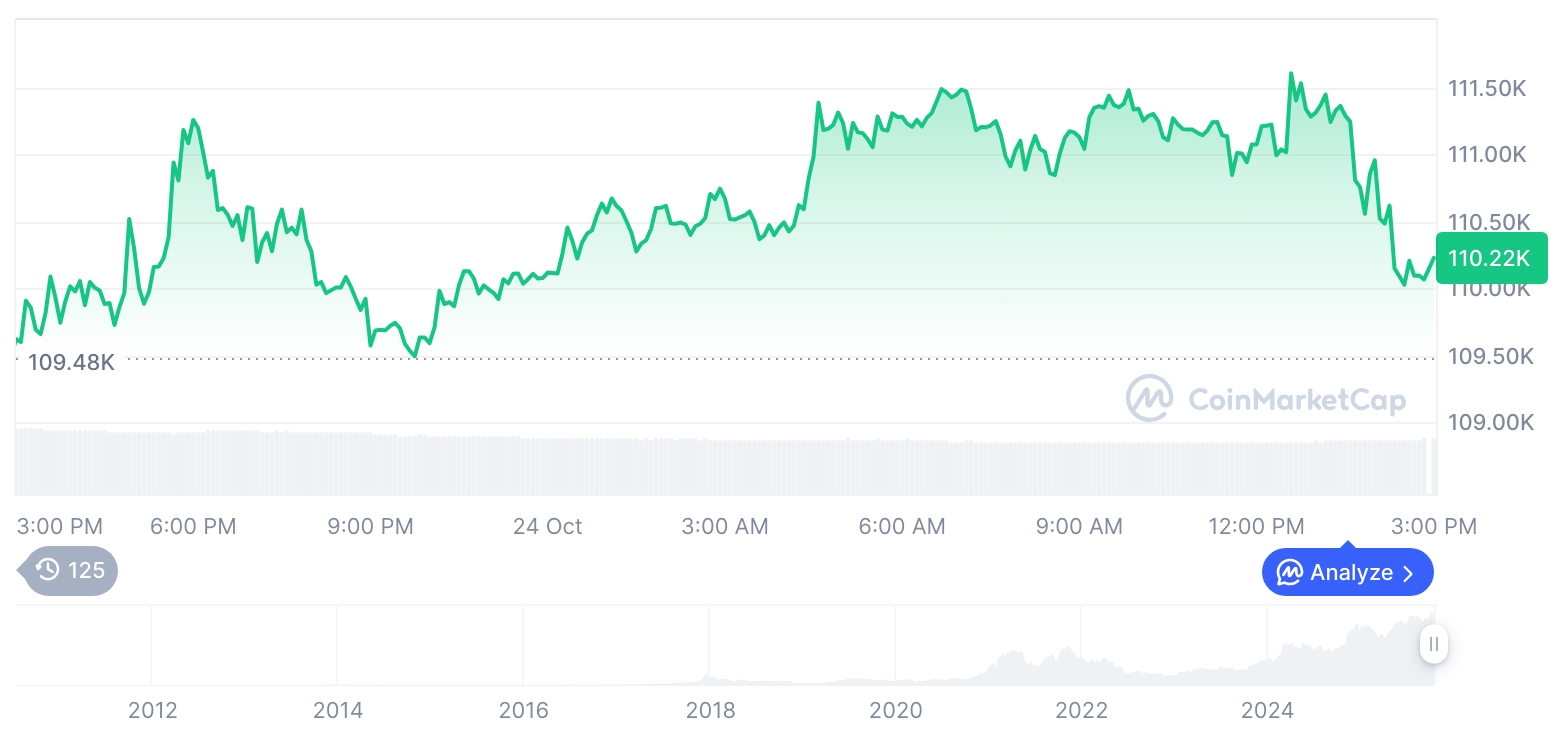Click the green 110.22K current price tag
The image size is (1566, 732).
(x=1490, y=258)
